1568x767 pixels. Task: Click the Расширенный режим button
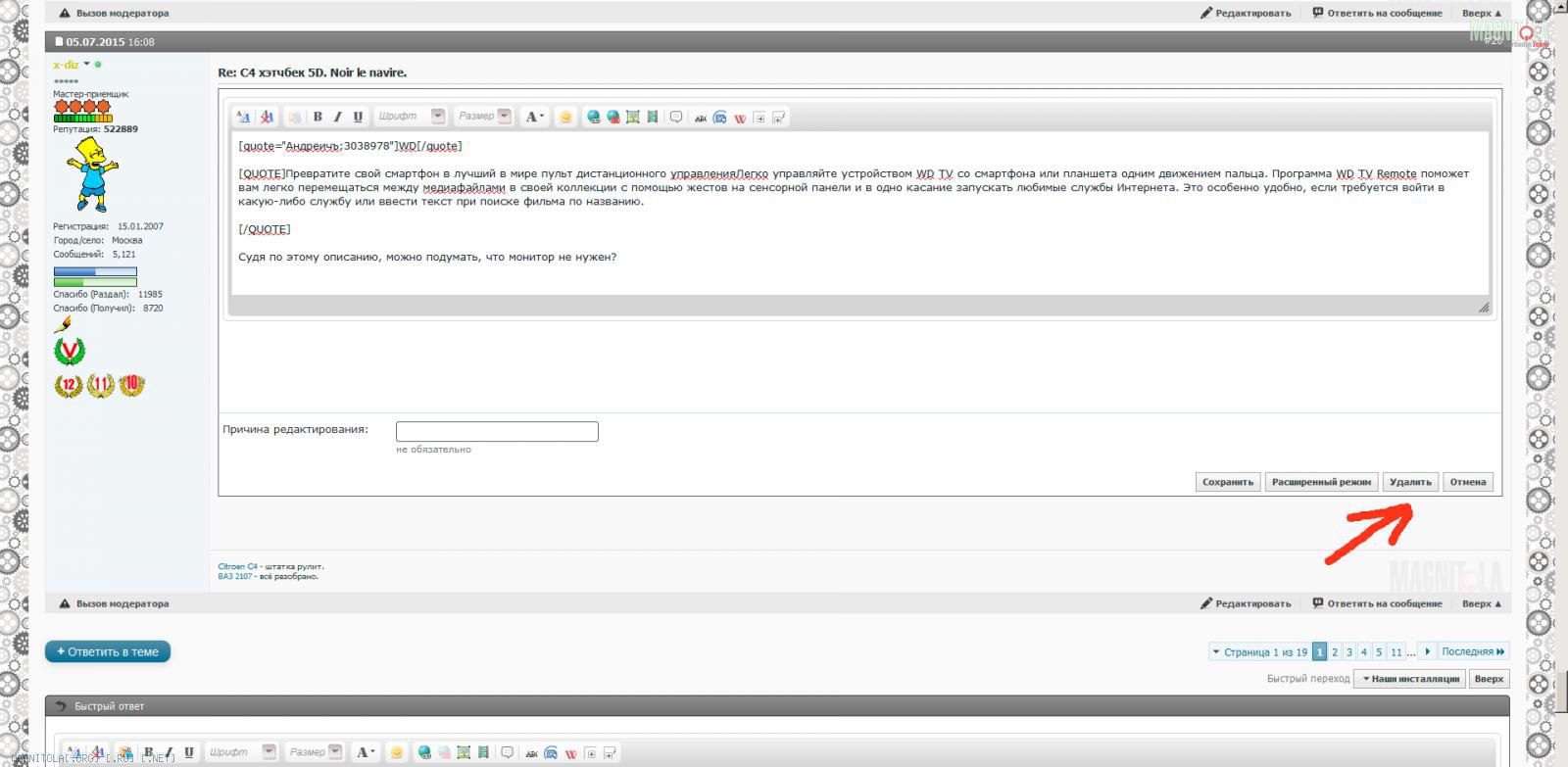(x=1321, y=482)
